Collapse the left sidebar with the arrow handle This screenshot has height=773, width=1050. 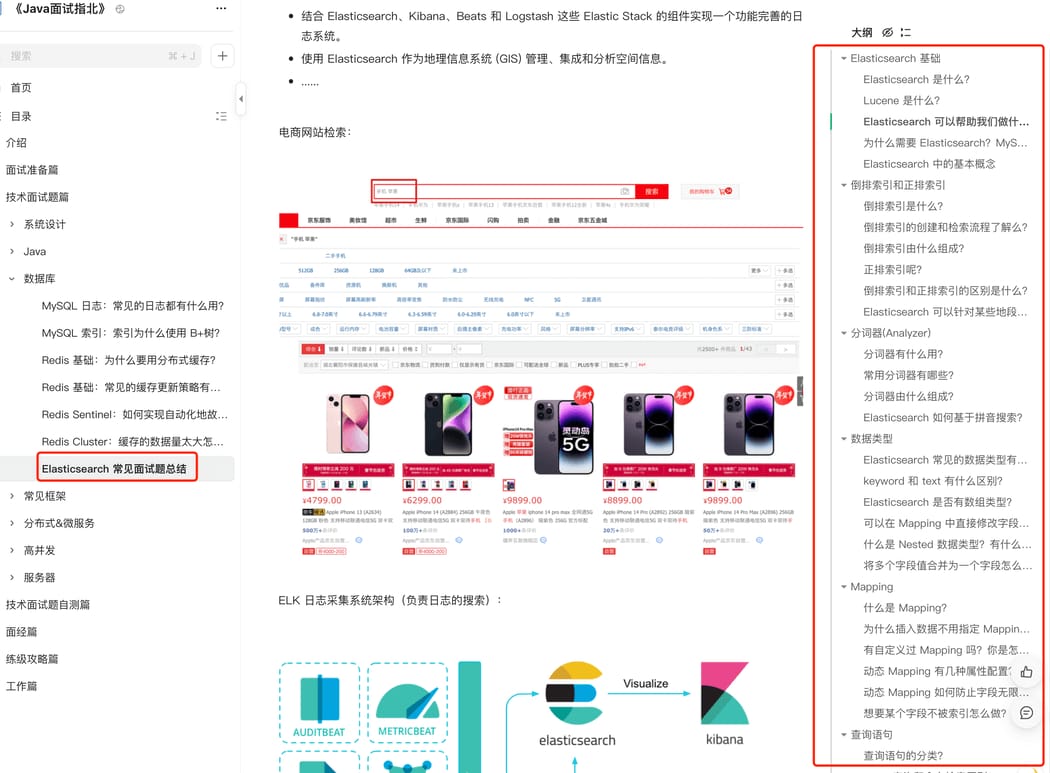point(241,99)
